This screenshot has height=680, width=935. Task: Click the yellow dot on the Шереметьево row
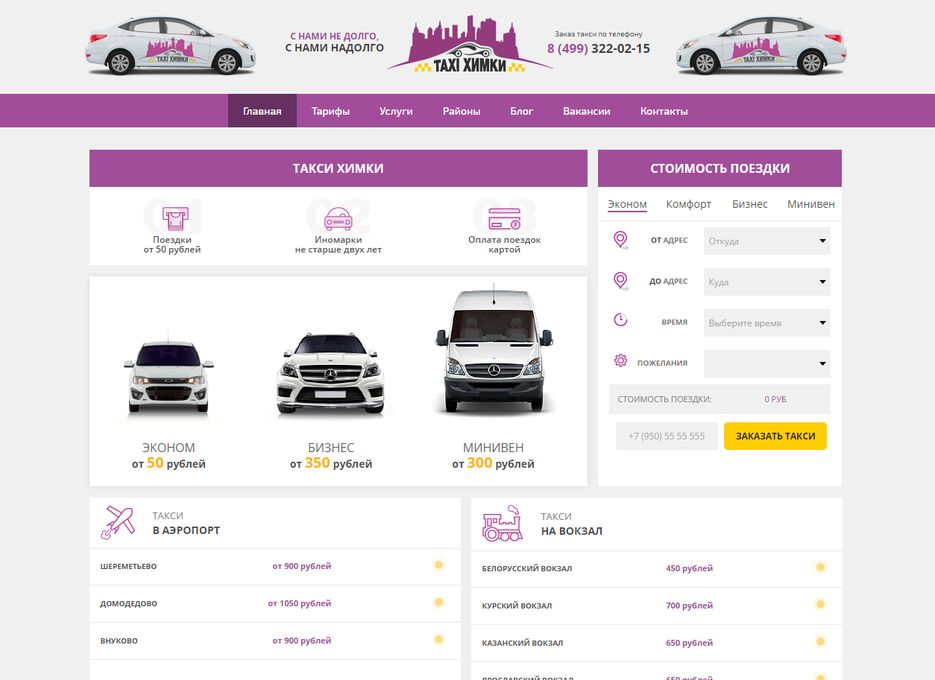tap(439, 565)
